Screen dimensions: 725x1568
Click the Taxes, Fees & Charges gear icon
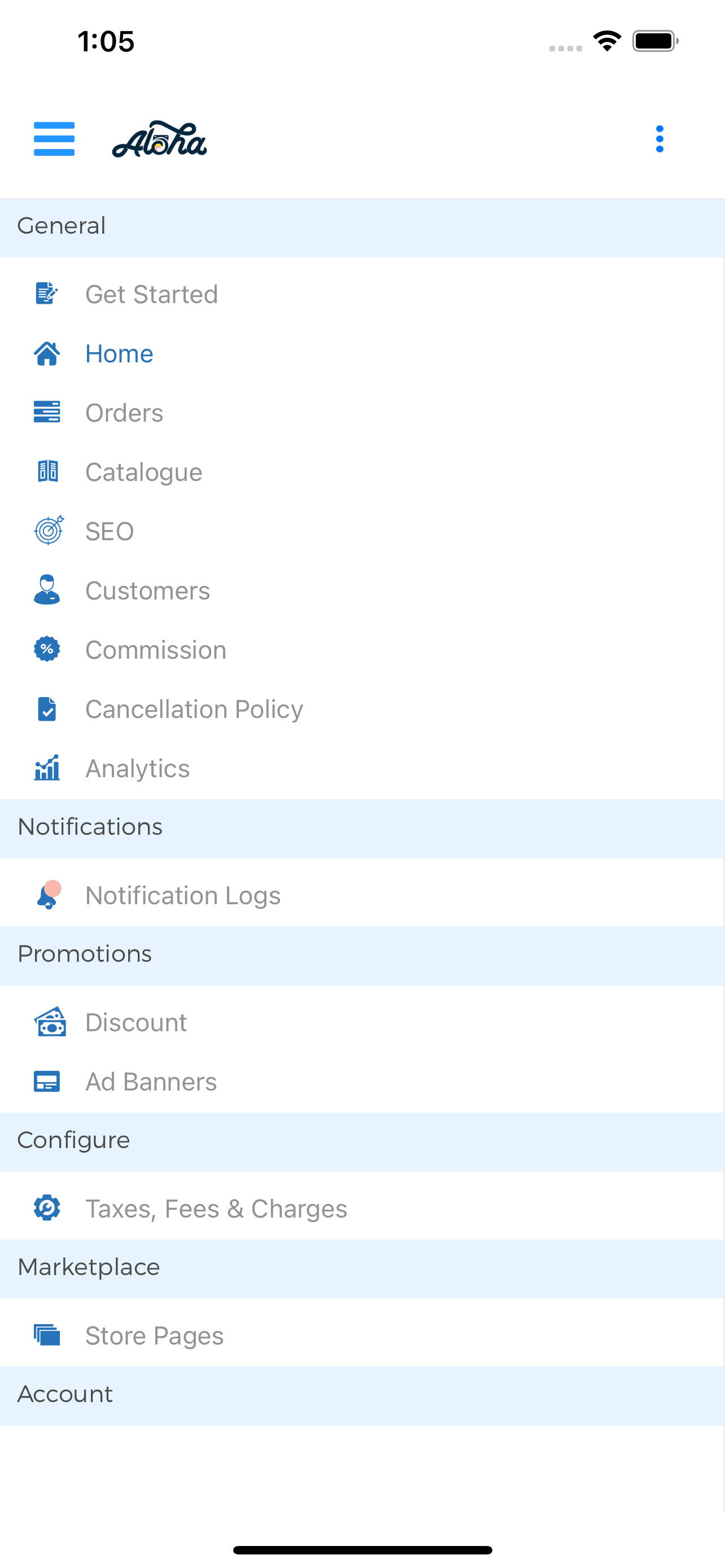[x=47, y=1208]
